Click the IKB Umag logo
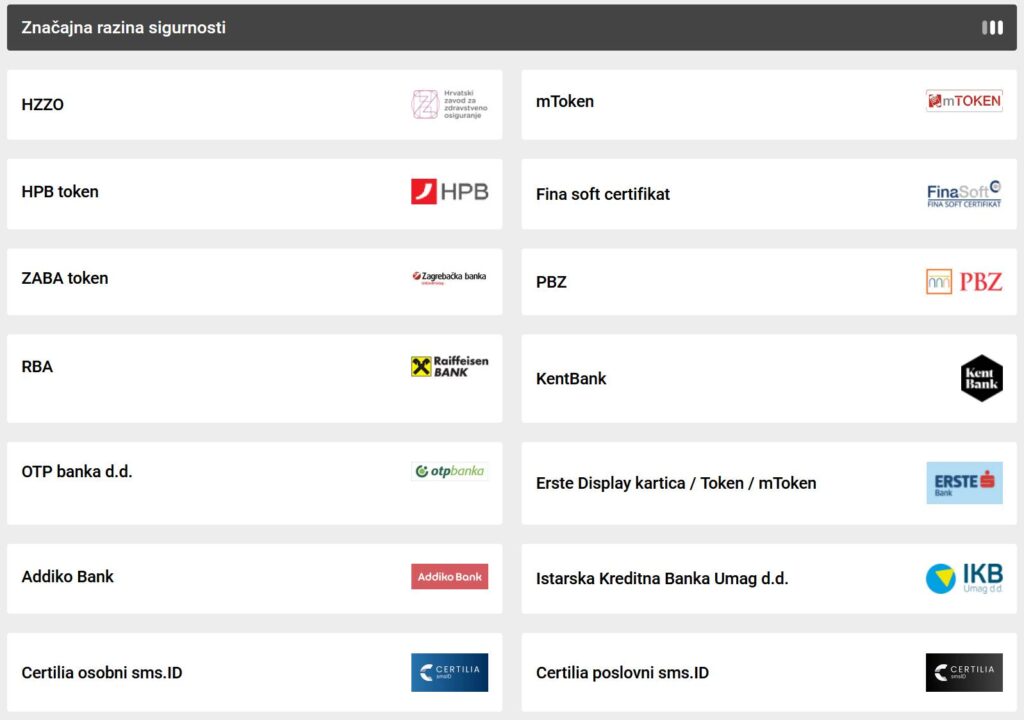The image size is (1024, 720). pyautogui.click(x=963, y=578)
